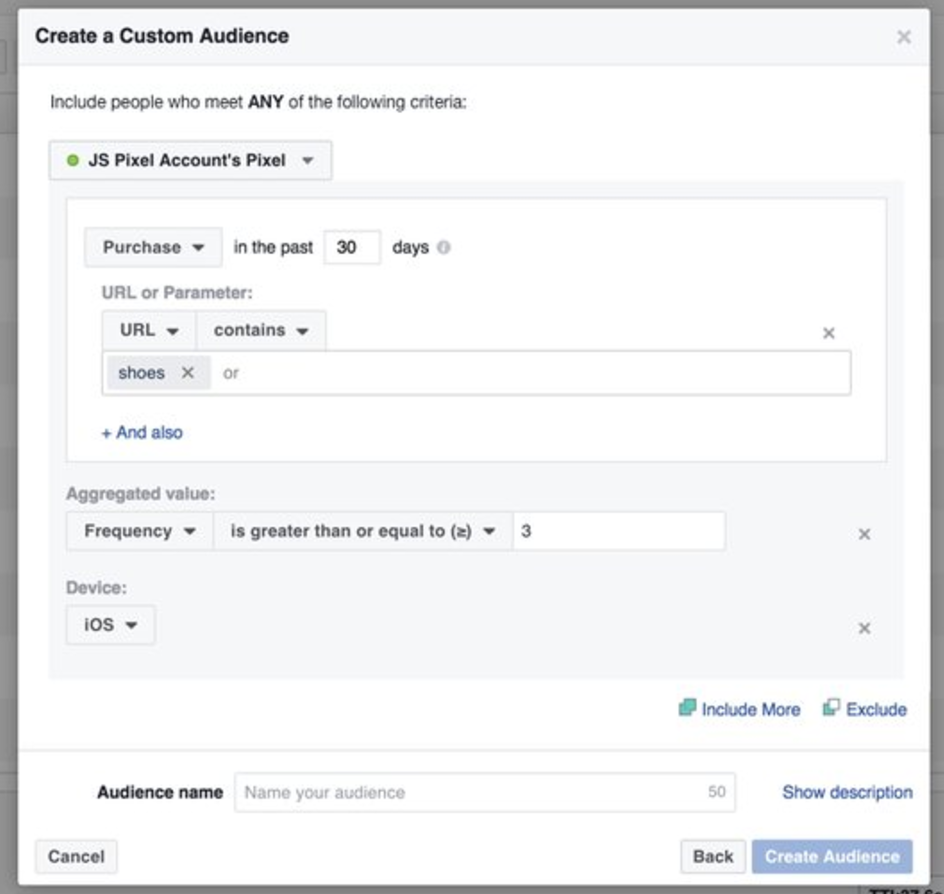The height and width of the screenshot is (894, 944).
Task: Click the days number input field
Action: 351,247
